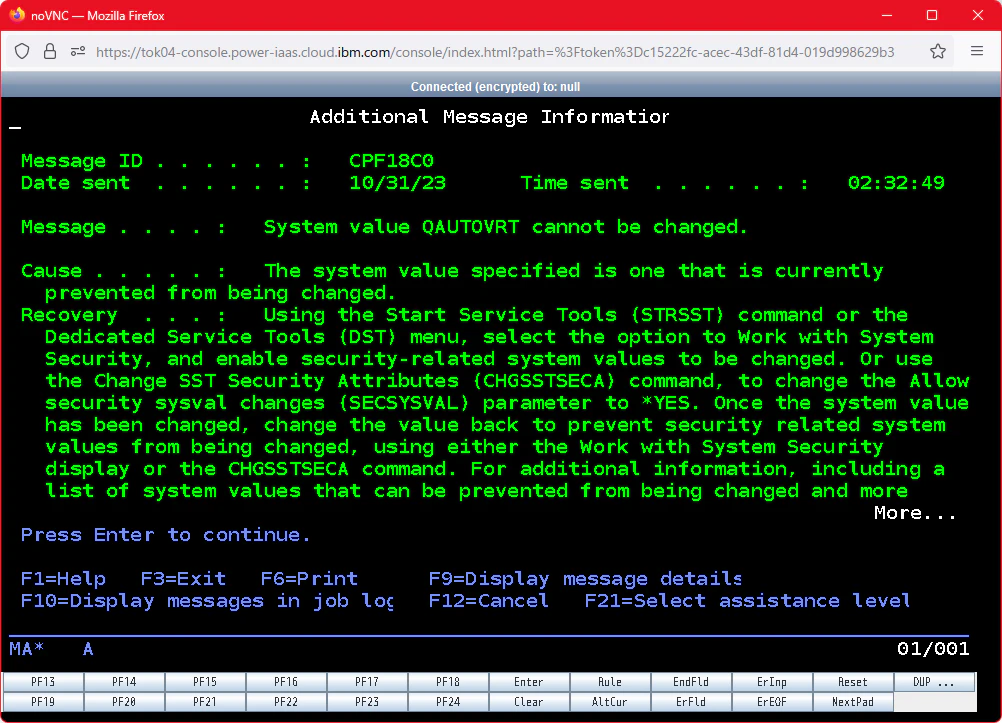Click the ErInp keypad button

coord(772,682)
